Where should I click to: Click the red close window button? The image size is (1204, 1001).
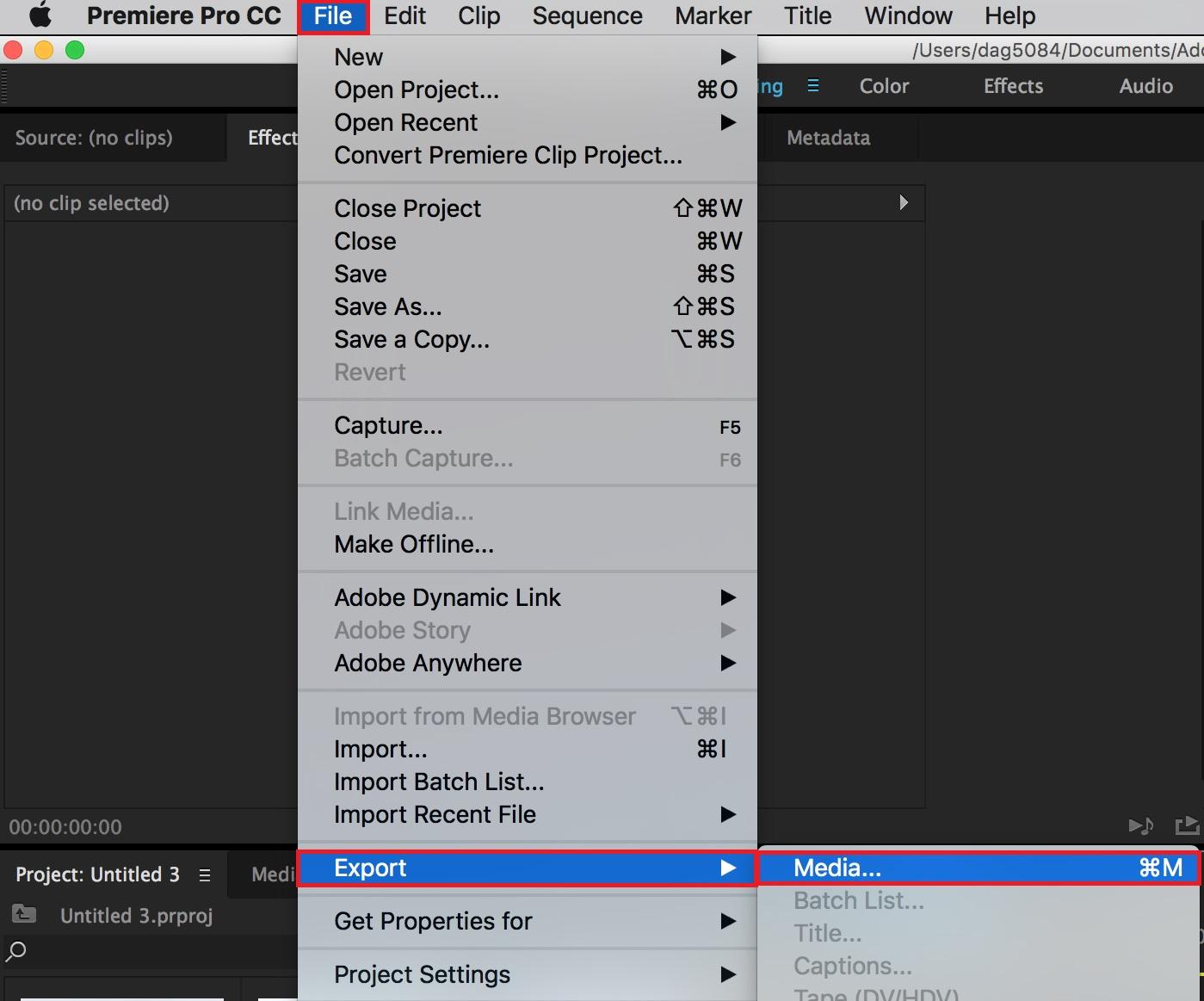tap(12, 51)
